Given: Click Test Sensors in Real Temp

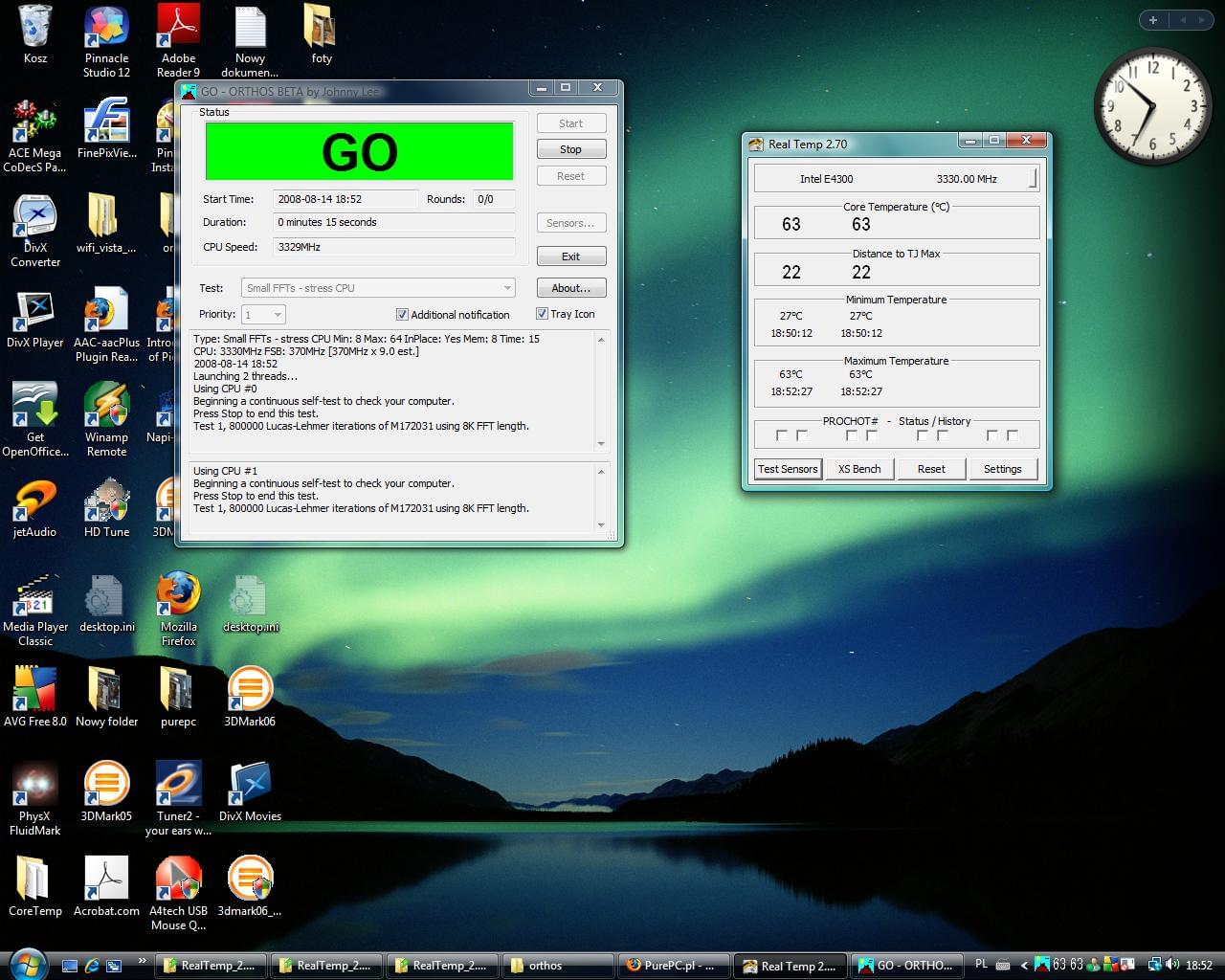Looking at the screenshot, I should click(x=788, y=469).
